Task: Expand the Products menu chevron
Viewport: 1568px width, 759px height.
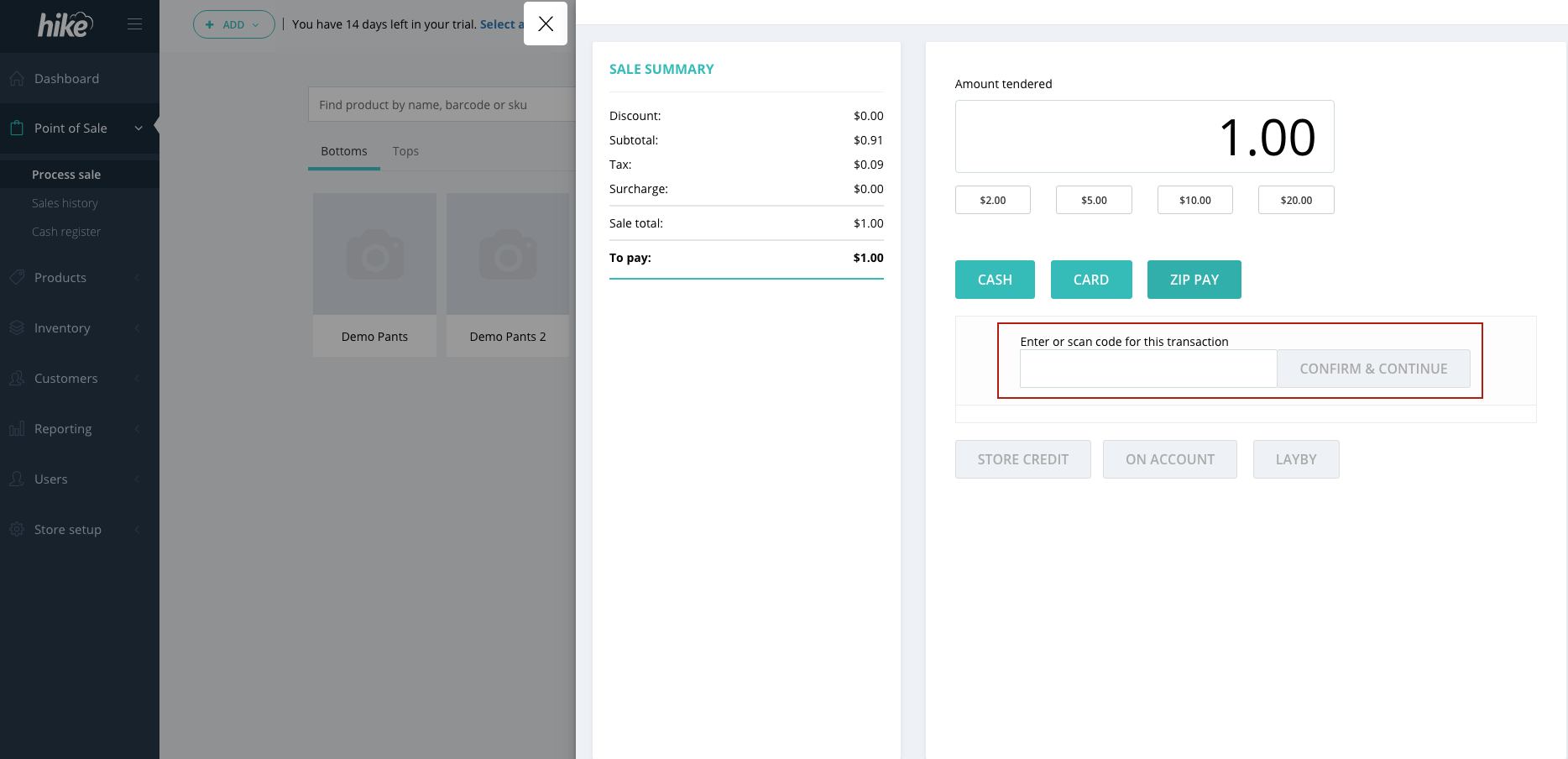Action: point(137,278)
